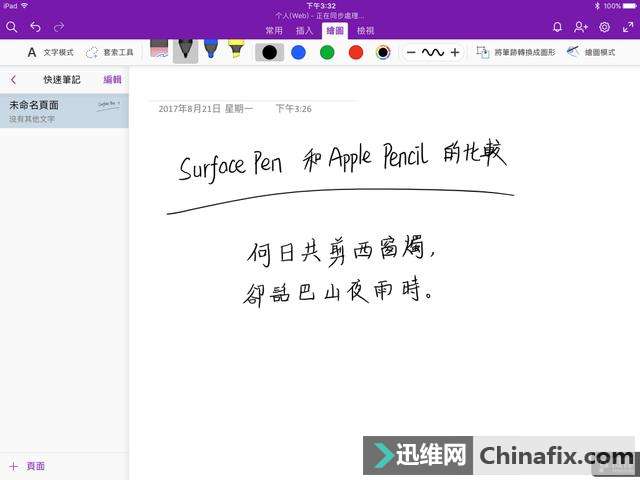
Task: Switch to text mode (文字模式)
Action: (50, 52)
